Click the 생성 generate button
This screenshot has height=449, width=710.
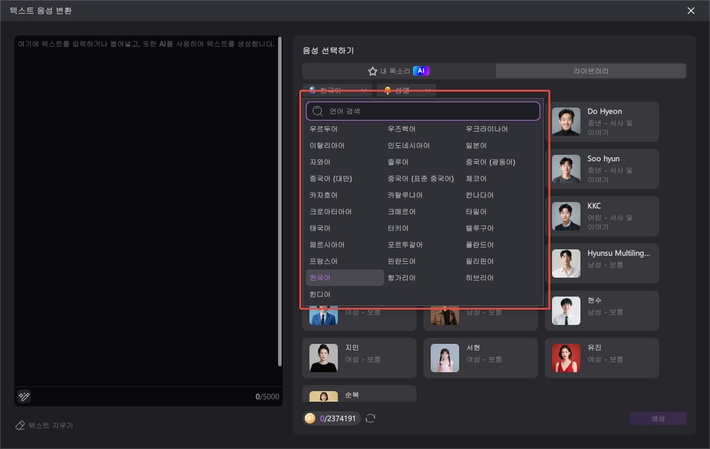(x=657, y=418)
